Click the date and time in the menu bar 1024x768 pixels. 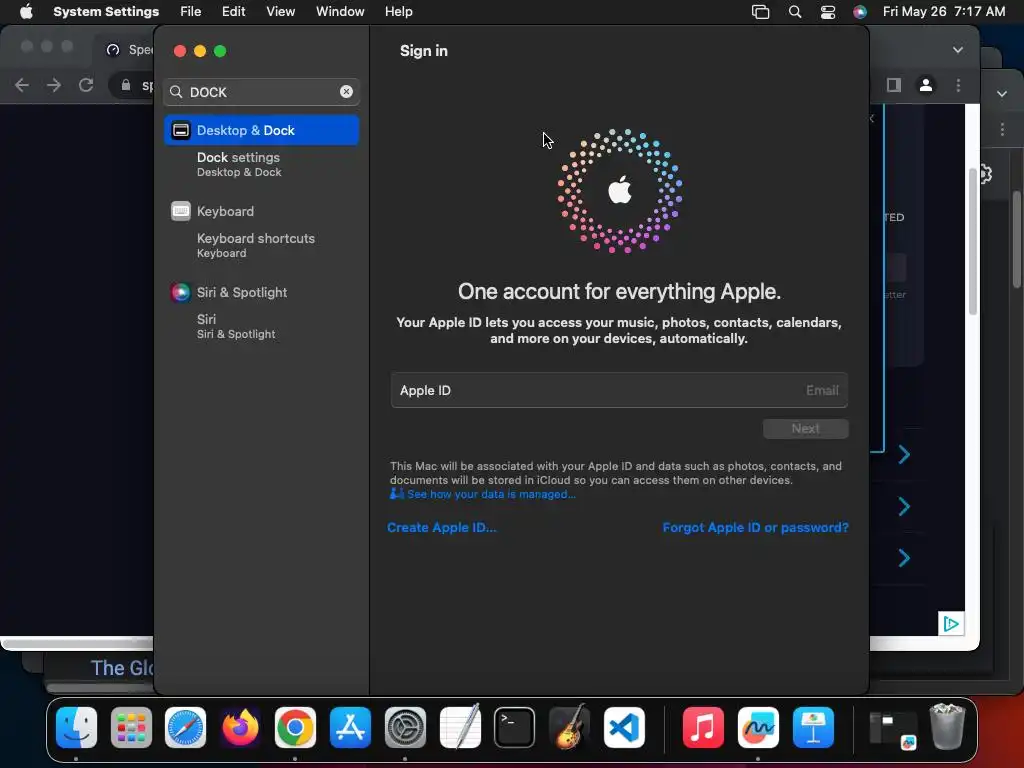point(944,12)
